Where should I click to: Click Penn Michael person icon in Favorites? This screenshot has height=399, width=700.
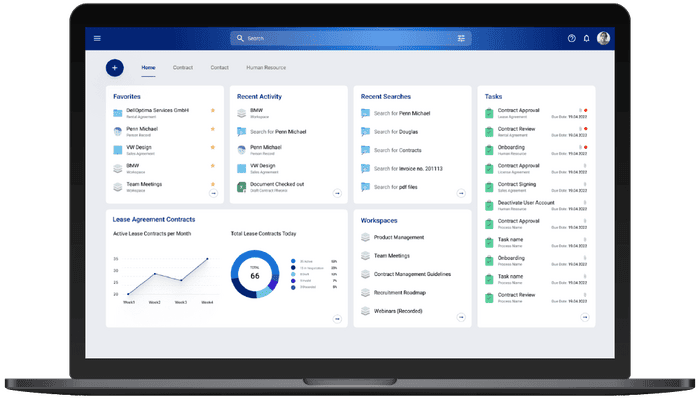118,132
